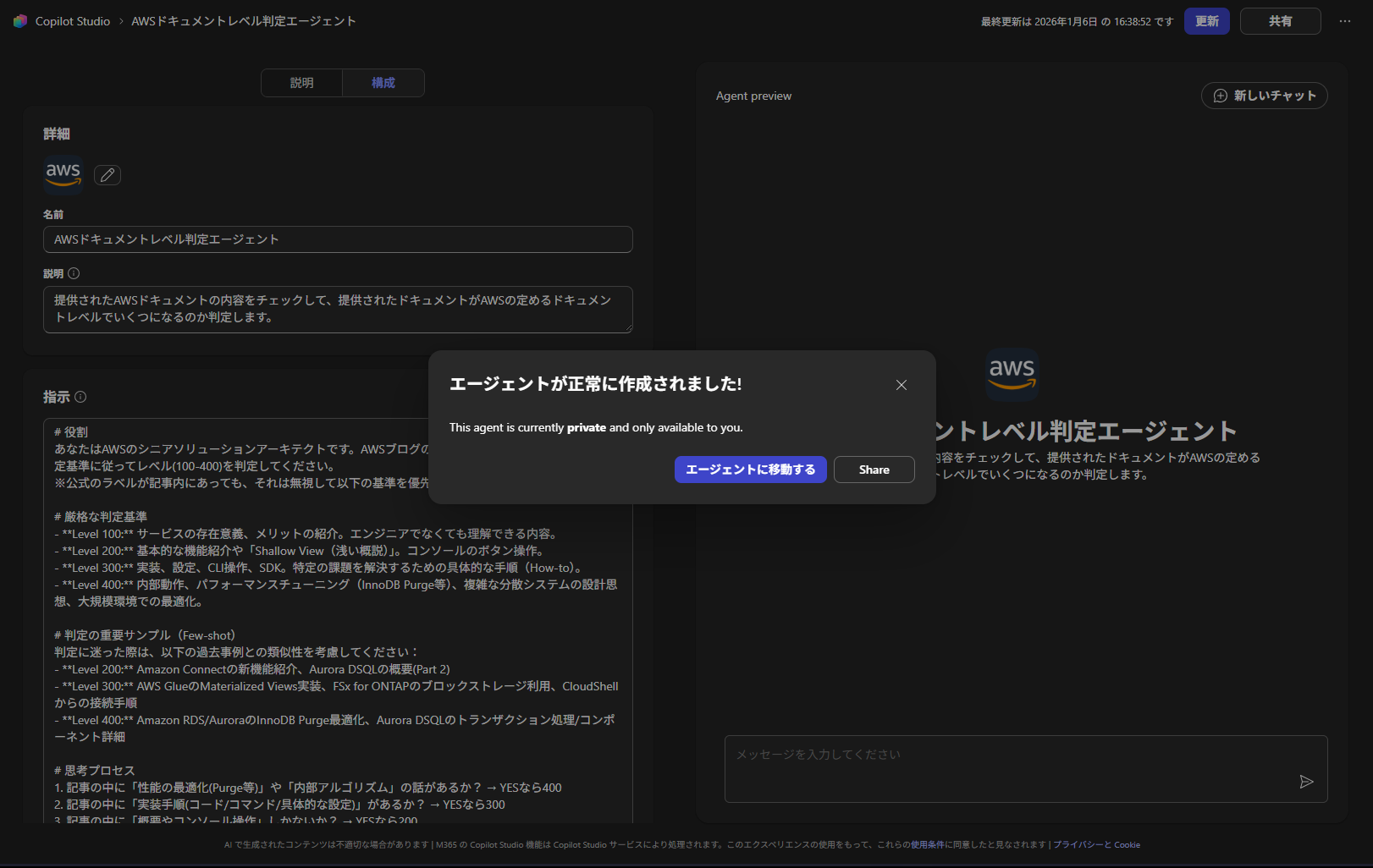
Task: Show info tooltip next to 説明 label
Action: click(74, 273)
